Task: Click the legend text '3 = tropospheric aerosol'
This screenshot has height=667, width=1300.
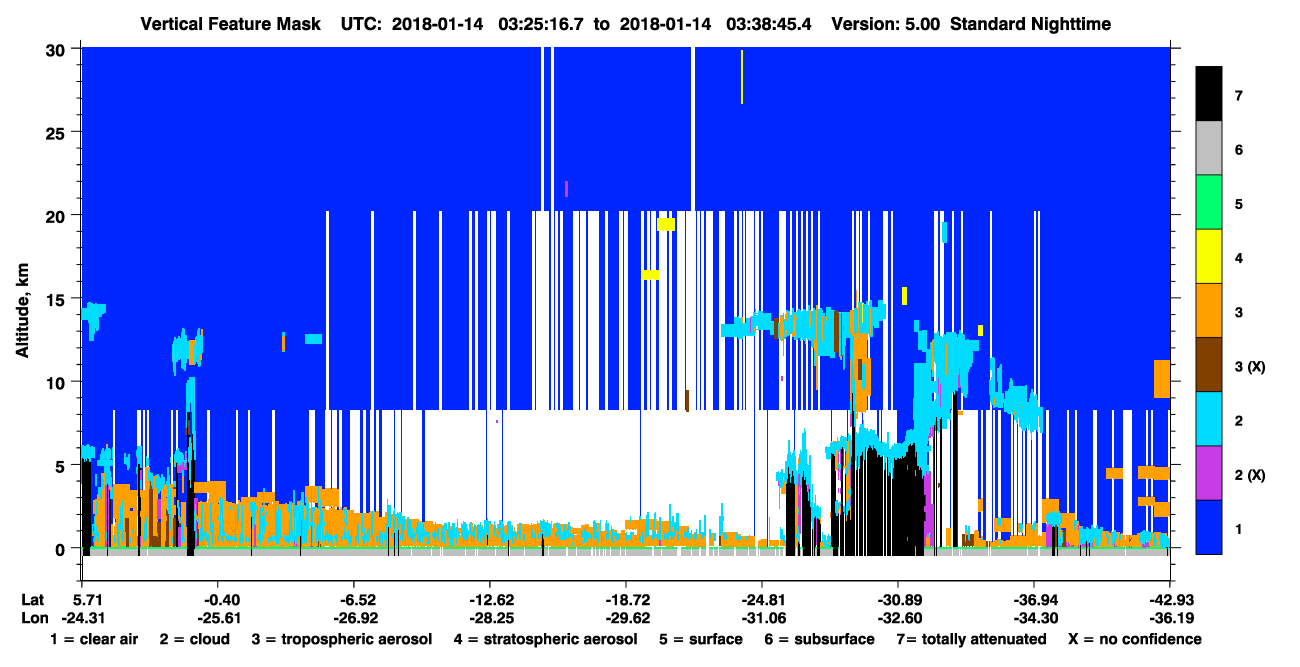Action: (x=342, y=639)
